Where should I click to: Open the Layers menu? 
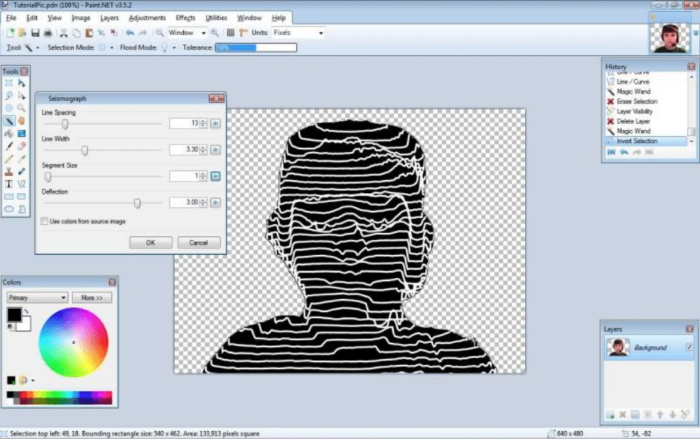[x=109, y=18]
